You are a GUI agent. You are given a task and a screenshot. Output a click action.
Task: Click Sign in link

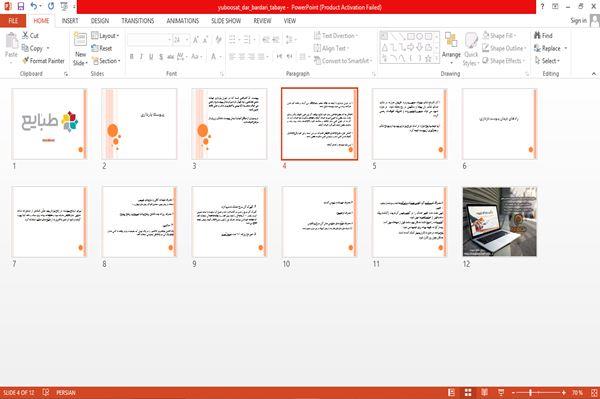(578, 21)
